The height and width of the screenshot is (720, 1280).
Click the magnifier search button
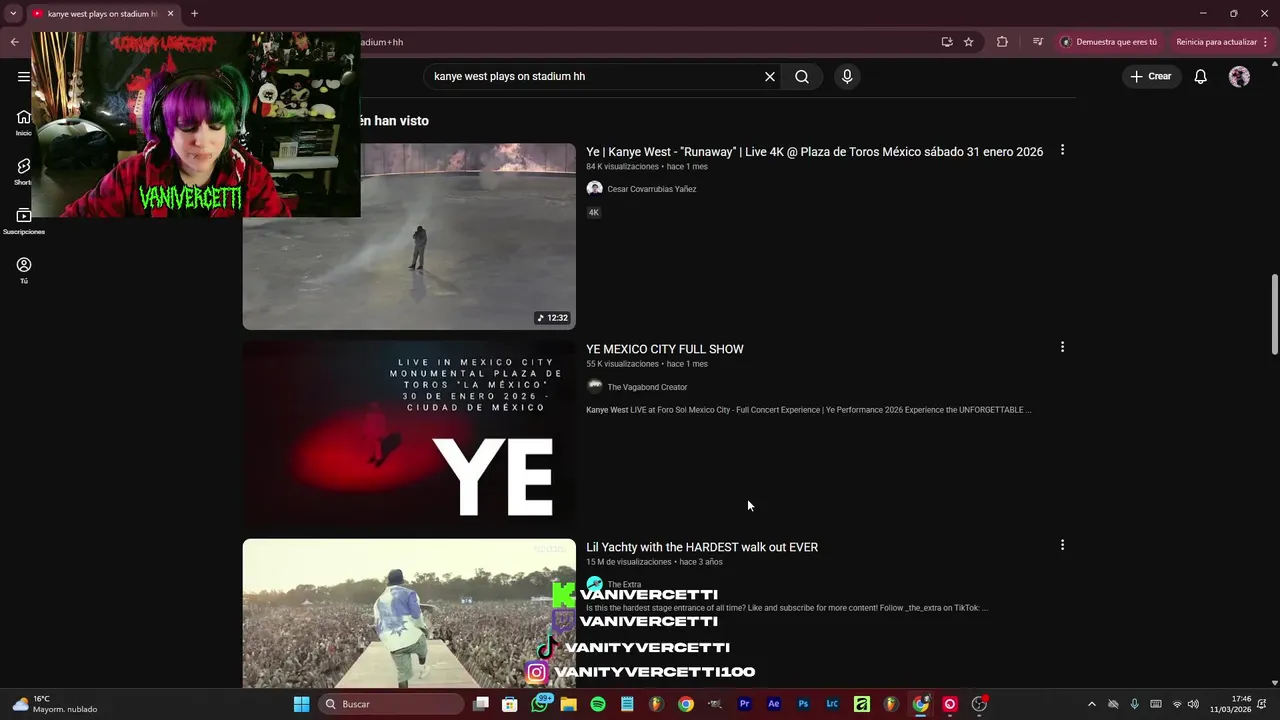[802, 77]
